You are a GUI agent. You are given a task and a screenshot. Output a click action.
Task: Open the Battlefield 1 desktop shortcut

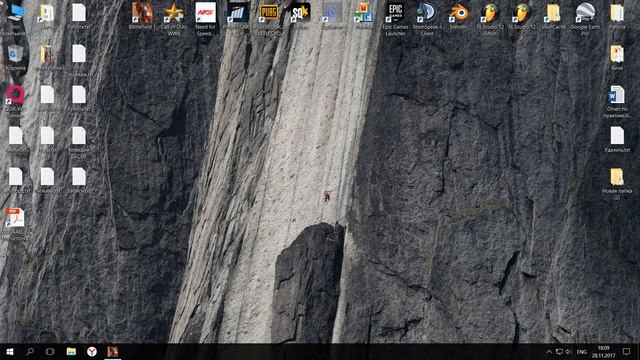pyautogui.click(x=142, y=13)
